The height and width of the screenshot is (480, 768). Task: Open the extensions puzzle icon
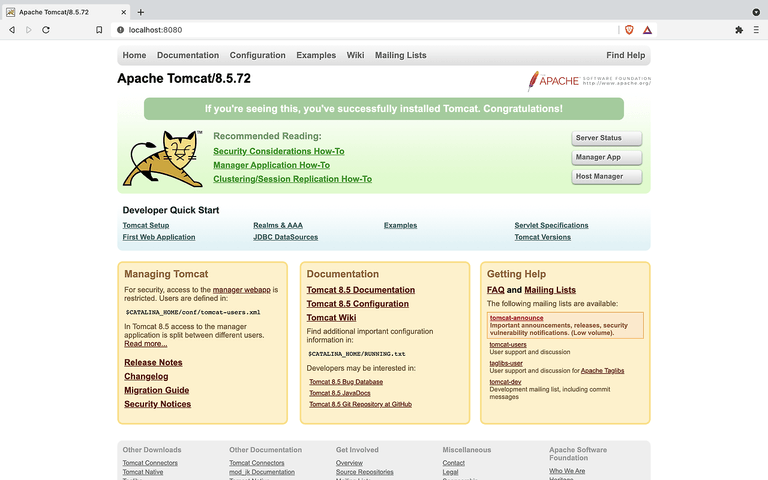point(739,30)
